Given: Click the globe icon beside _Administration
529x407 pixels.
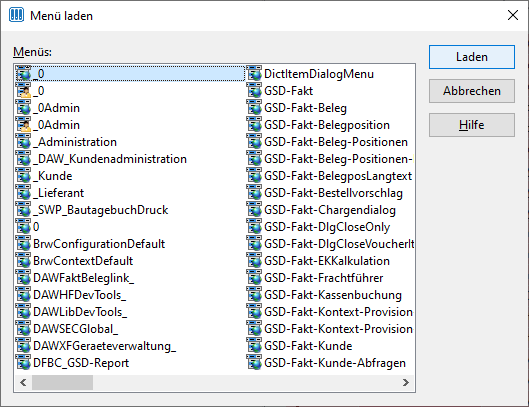Looking at the screenshot, I should coord(23,141).
